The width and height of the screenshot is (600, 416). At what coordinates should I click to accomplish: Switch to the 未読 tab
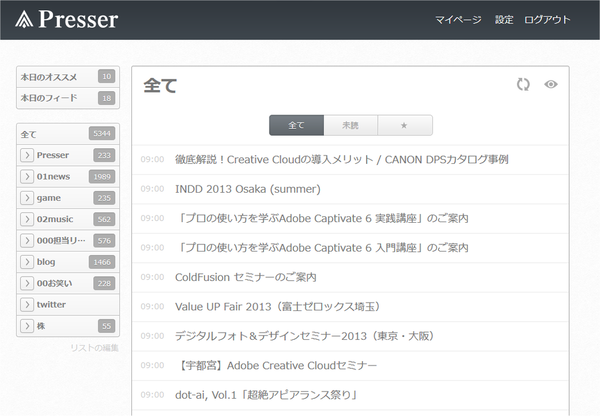(351, 125)
